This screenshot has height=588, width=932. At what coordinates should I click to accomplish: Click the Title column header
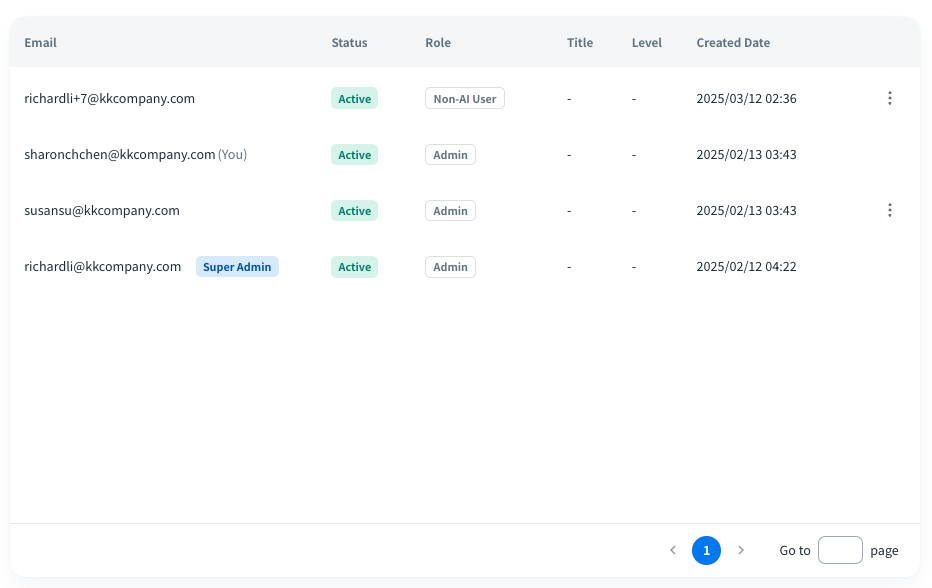tap(580, 43)
